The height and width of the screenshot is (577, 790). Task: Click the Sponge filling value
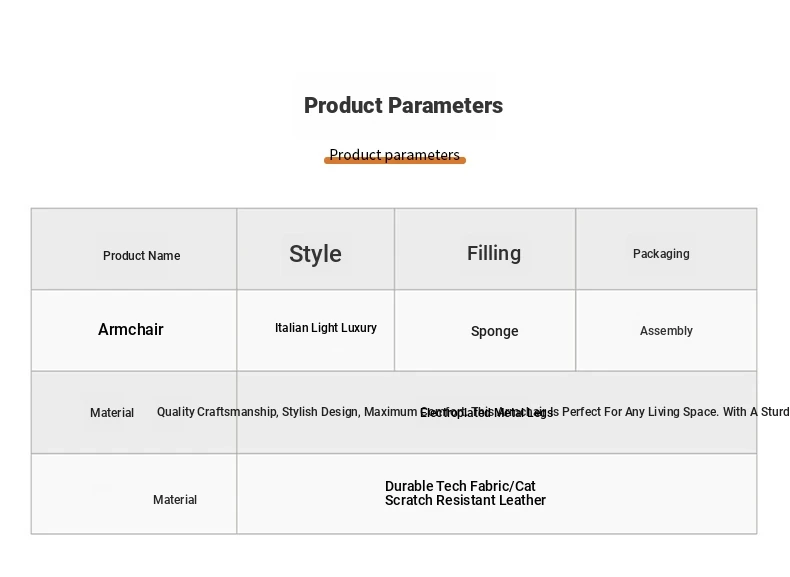tap(494, 331)
